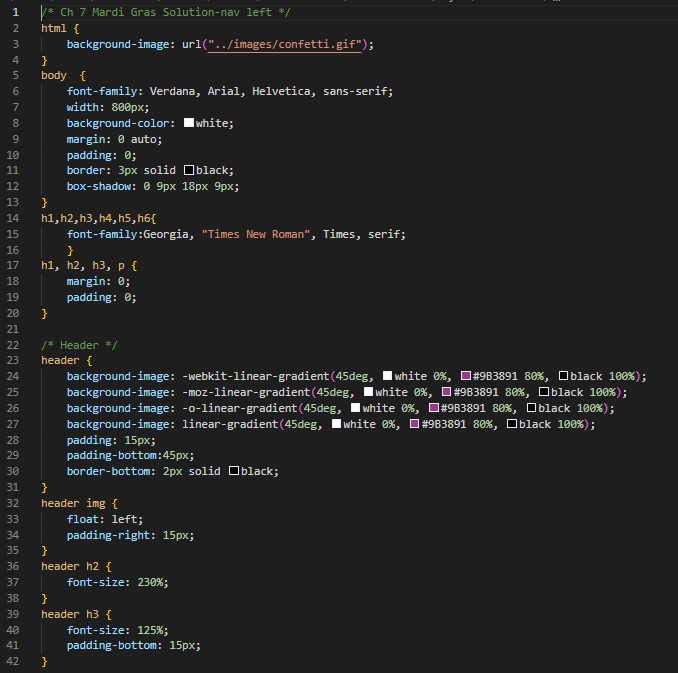This screenshot has height=673, width=678.
Task: Click line number 23 in the gutter
Action: click(x=13, y=360)
